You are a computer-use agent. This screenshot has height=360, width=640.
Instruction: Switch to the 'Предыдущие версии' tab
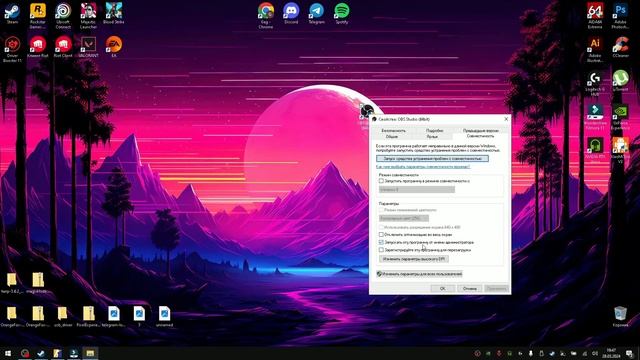[480, 131]
